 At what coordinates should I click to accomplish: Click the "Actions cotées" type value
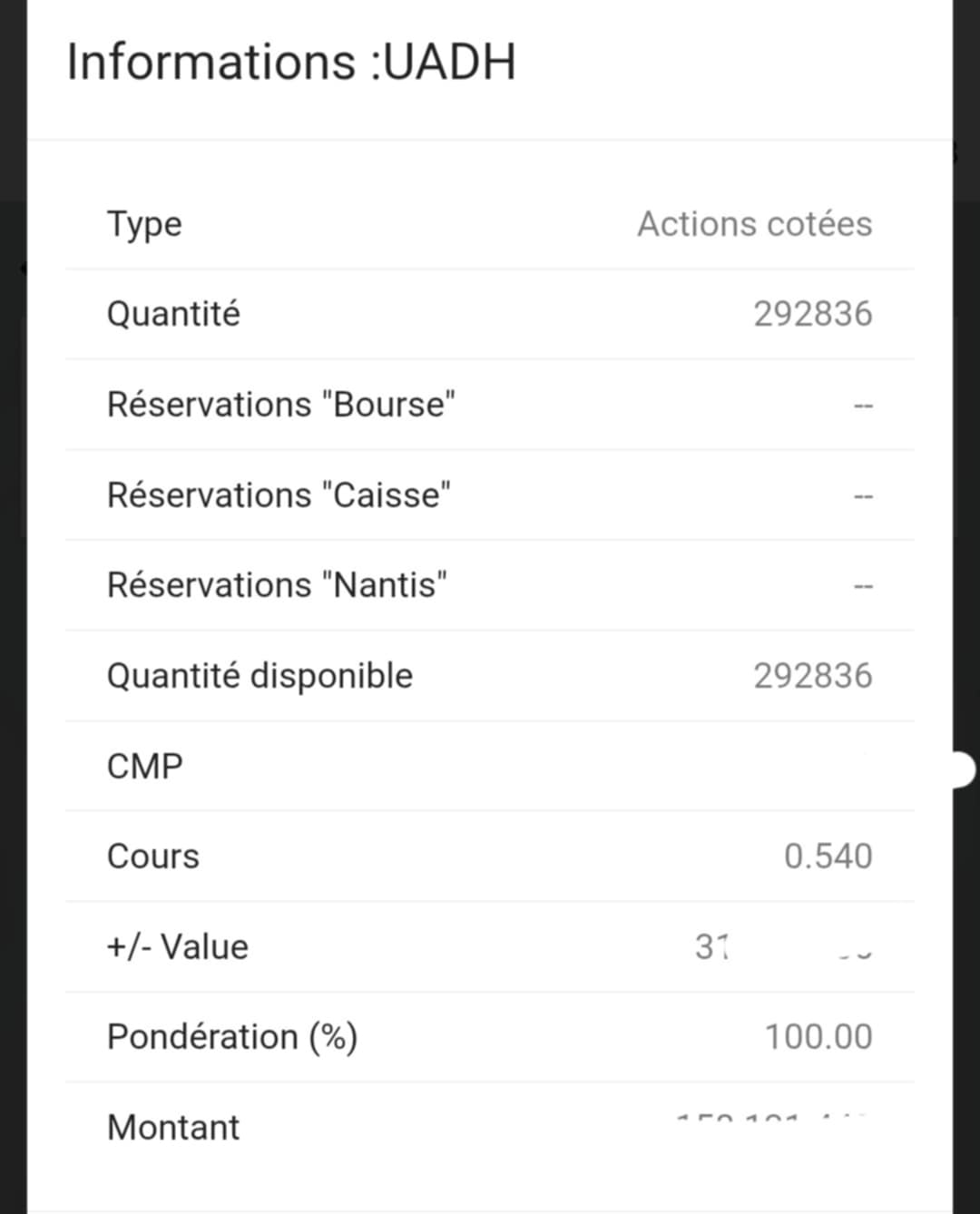click(x=754, y=224)
